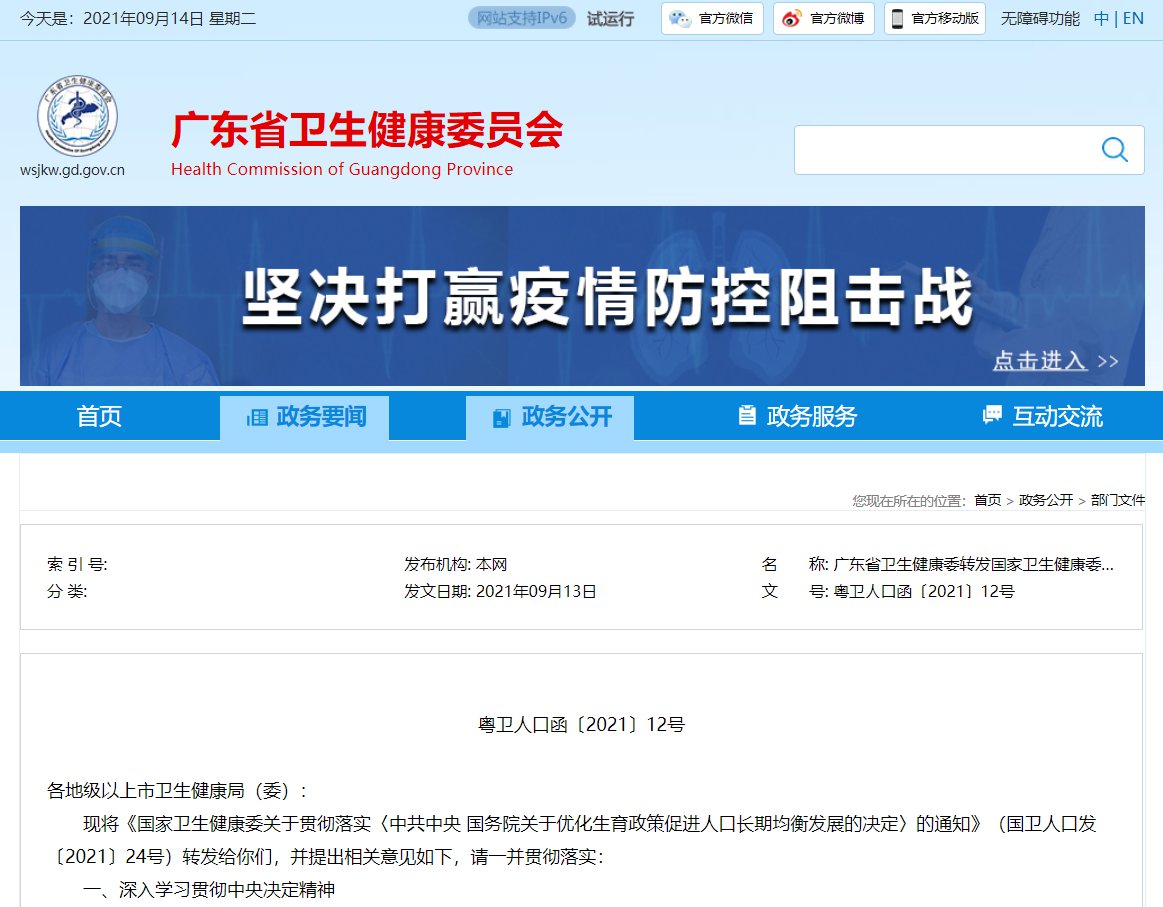Click the magnifier search icon
The image size is (1163, 907).
pyautogui.click(x=1114, y=150)
